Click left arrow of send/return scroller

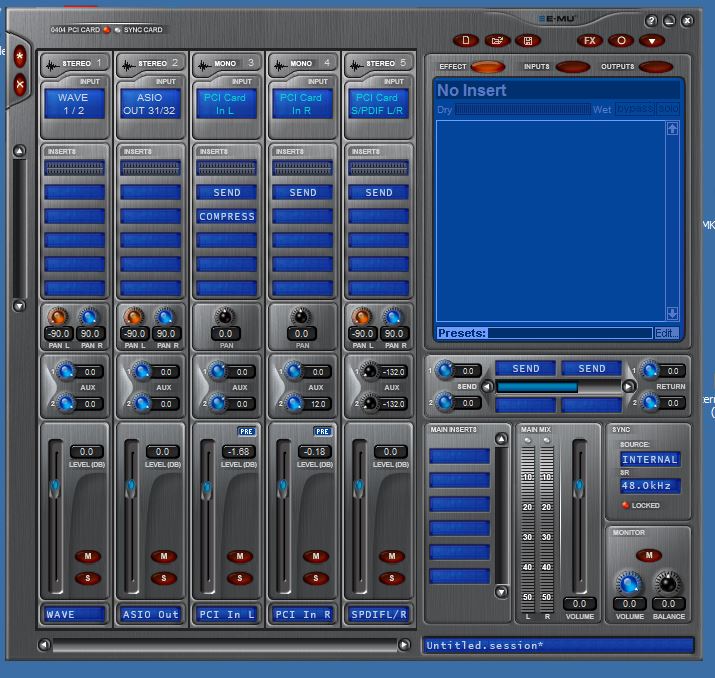point(487,387)
